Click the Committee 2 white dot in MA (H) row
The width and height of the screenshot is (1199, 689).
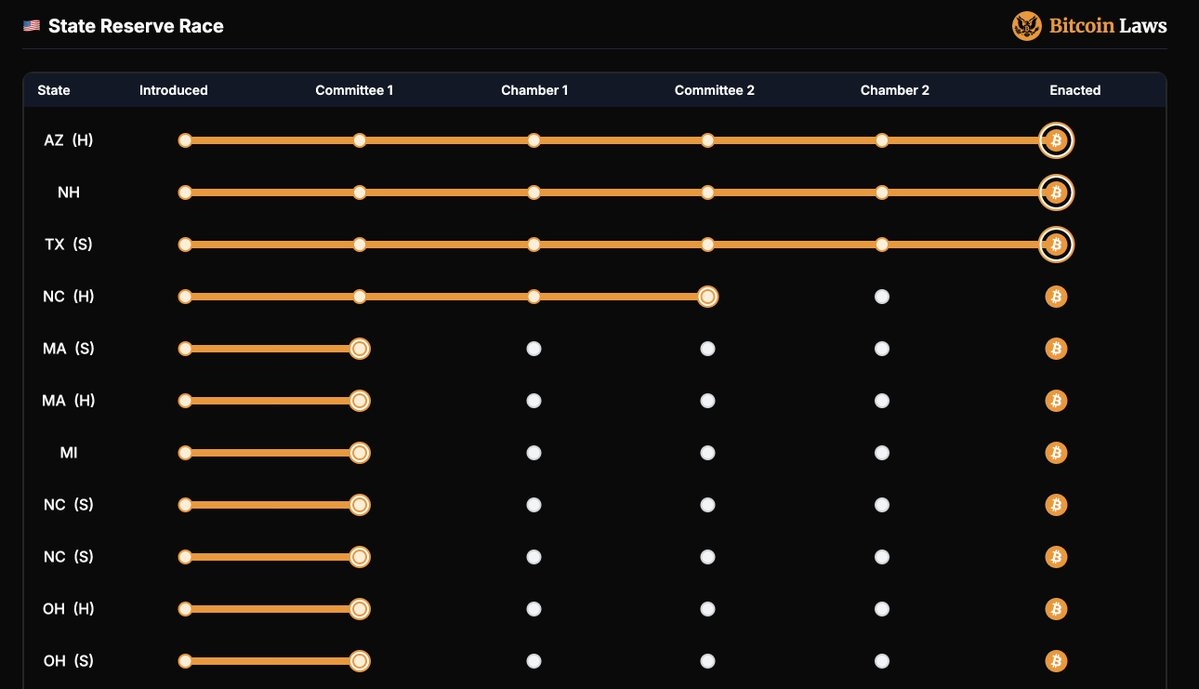click(707, 401)
